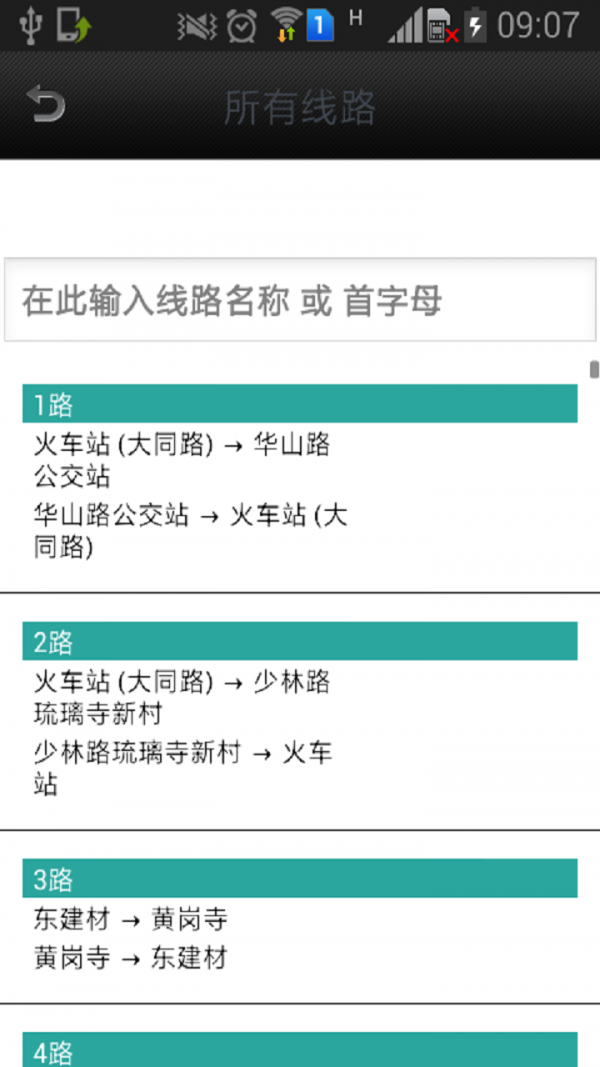Tap the back arrow icon
The height and width of the screenshot is (1067, 600).
46,105
